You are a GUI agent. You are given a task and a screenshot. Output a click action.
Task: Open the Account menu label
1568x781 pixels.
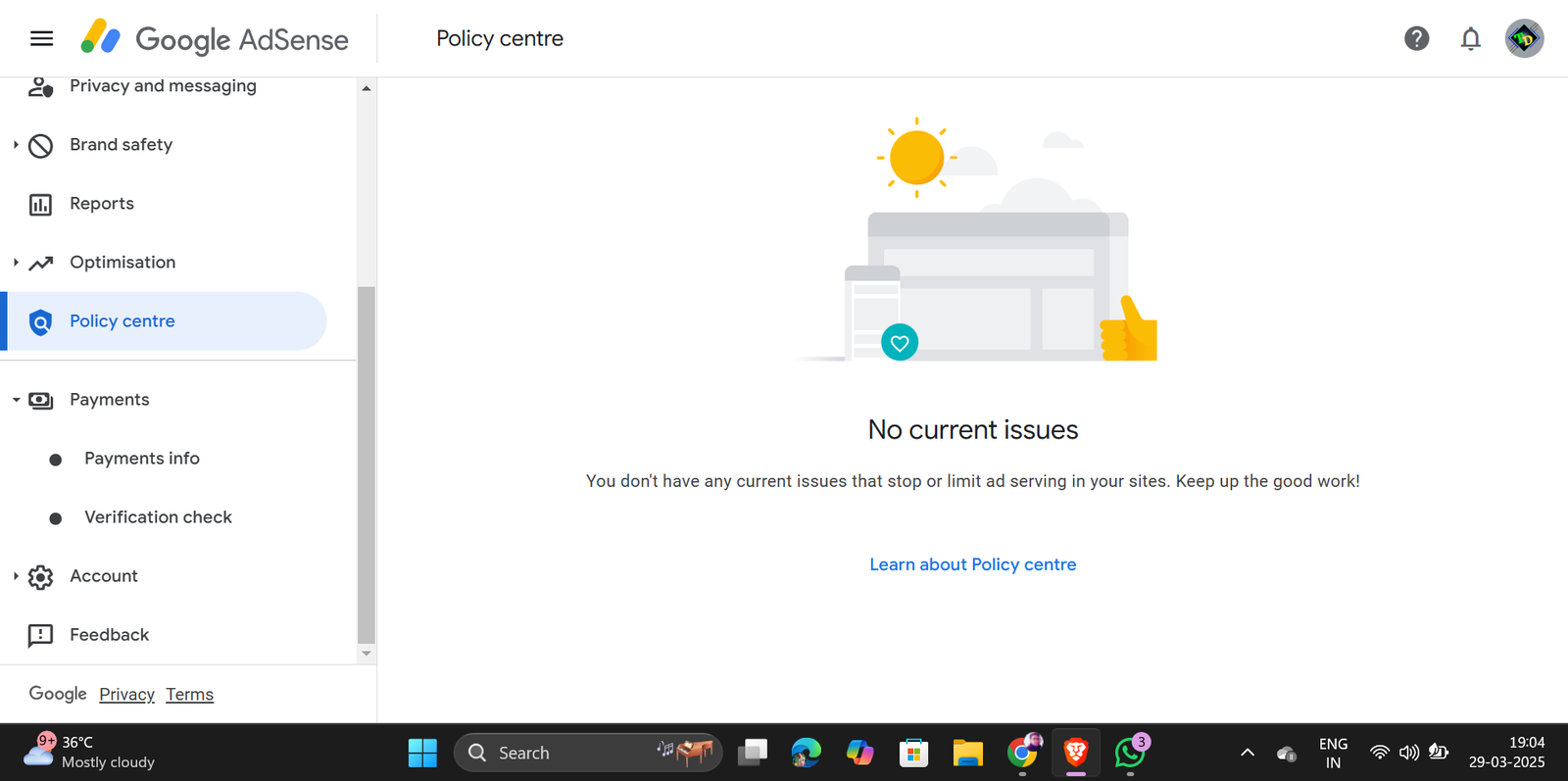click(104, 576)
